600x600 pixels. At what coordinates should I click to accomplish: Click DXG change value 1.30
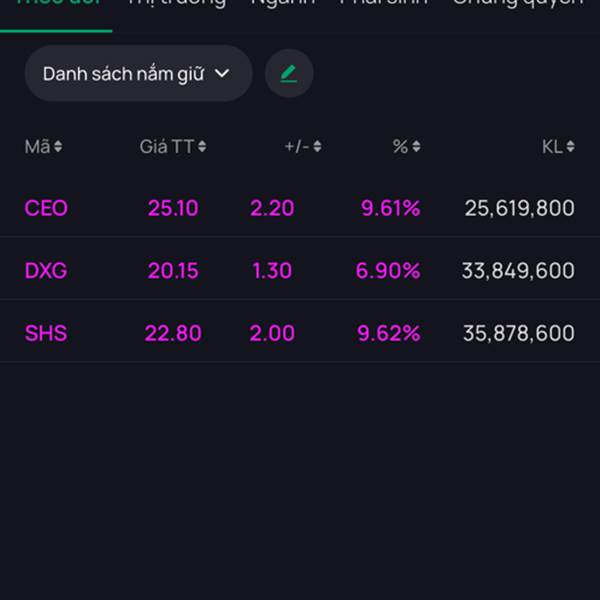click(x=272, y=270)
